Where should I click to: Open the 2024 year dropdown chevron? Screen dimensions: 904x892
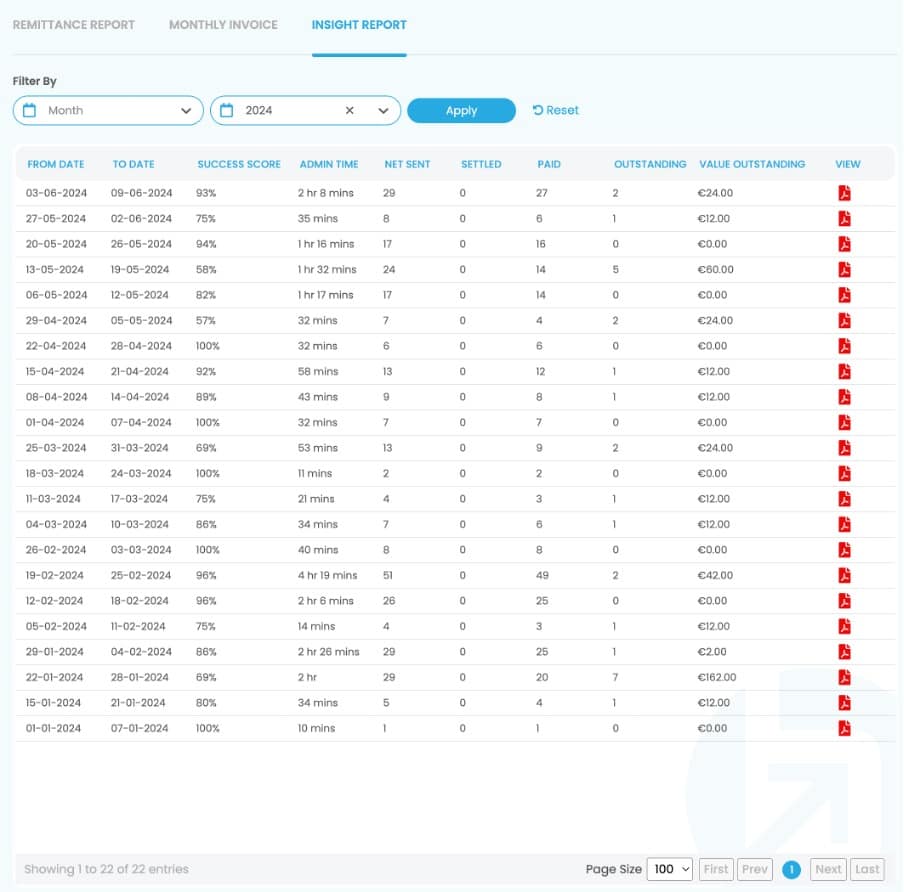383,111
